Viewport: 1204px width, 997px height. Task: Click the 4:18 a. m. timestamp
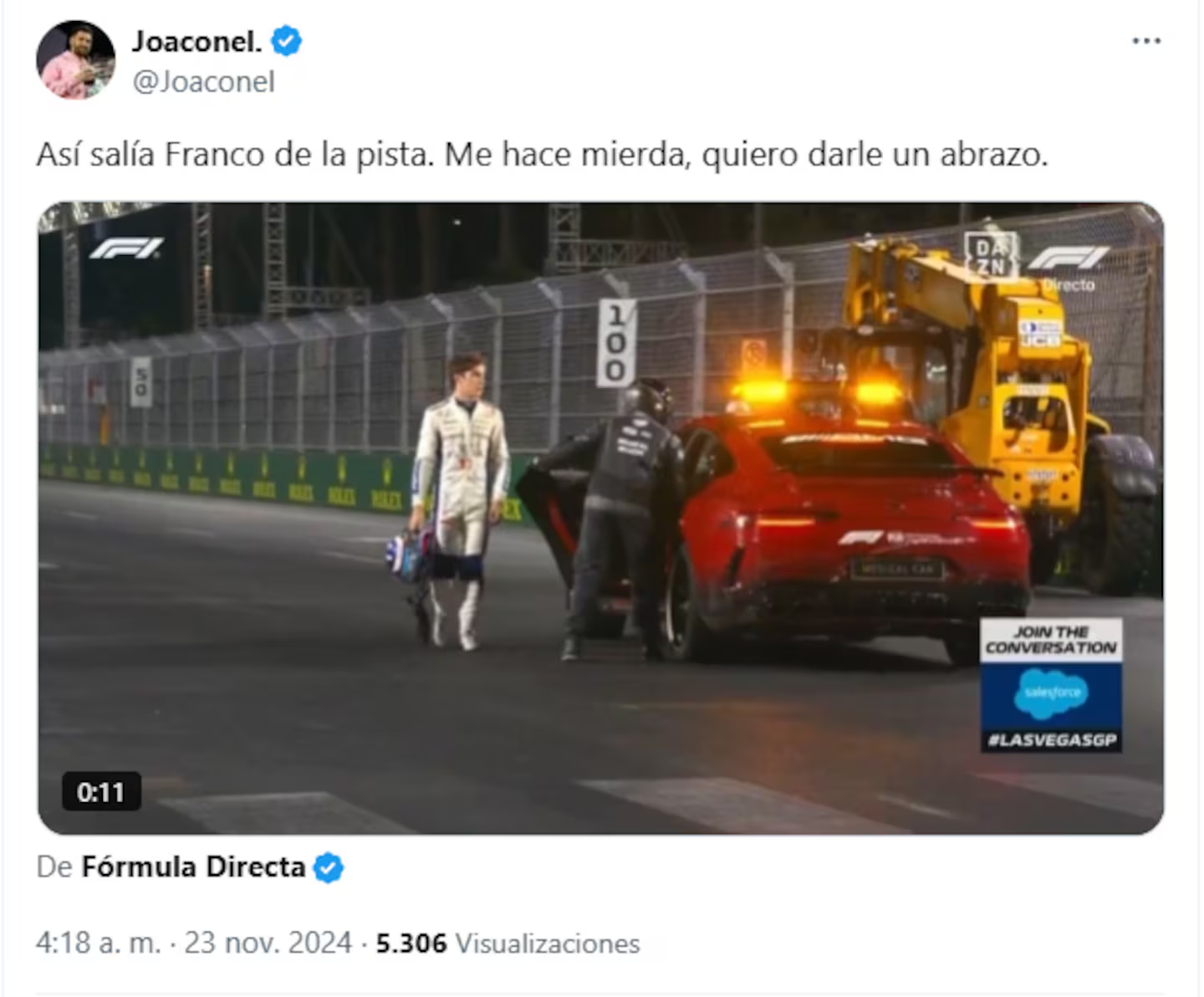[x=98, y=943]
